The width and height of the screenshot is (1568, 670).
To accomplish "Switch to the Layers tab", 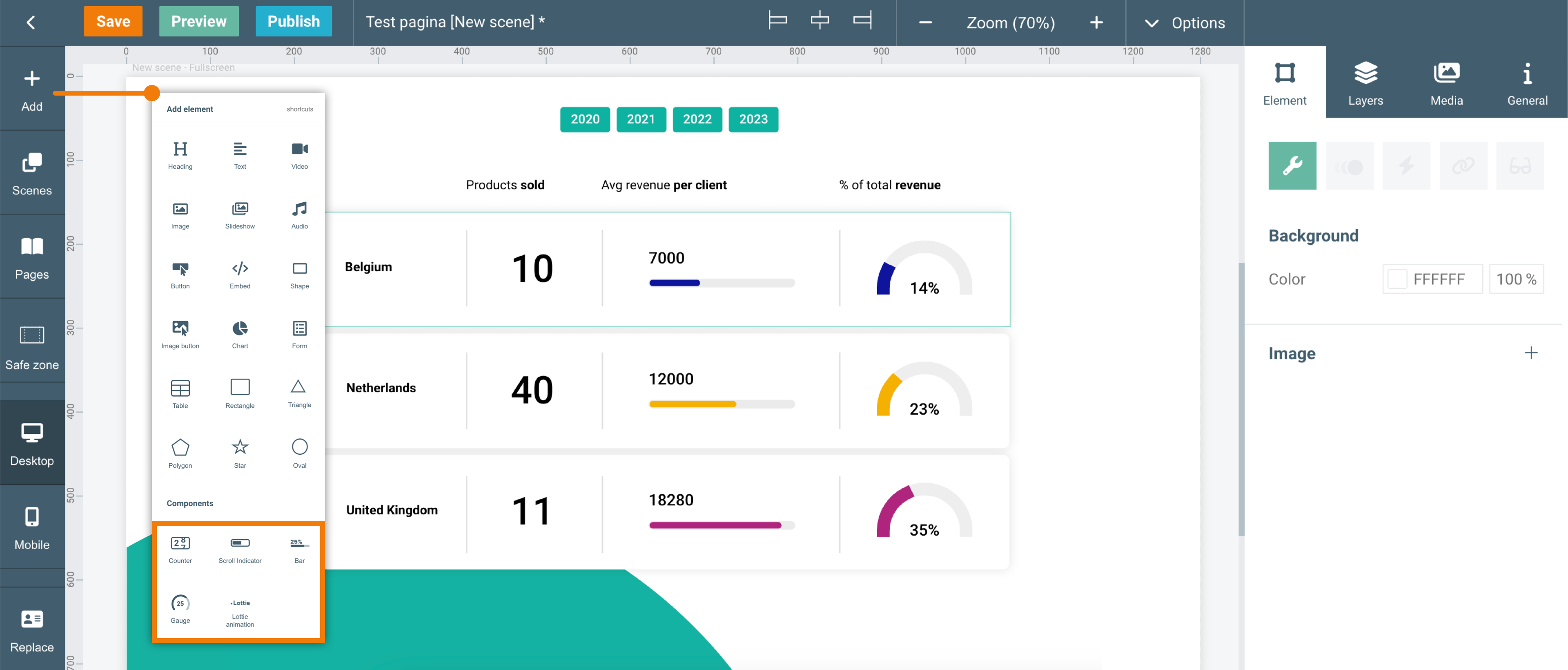I will [1365, 82].
